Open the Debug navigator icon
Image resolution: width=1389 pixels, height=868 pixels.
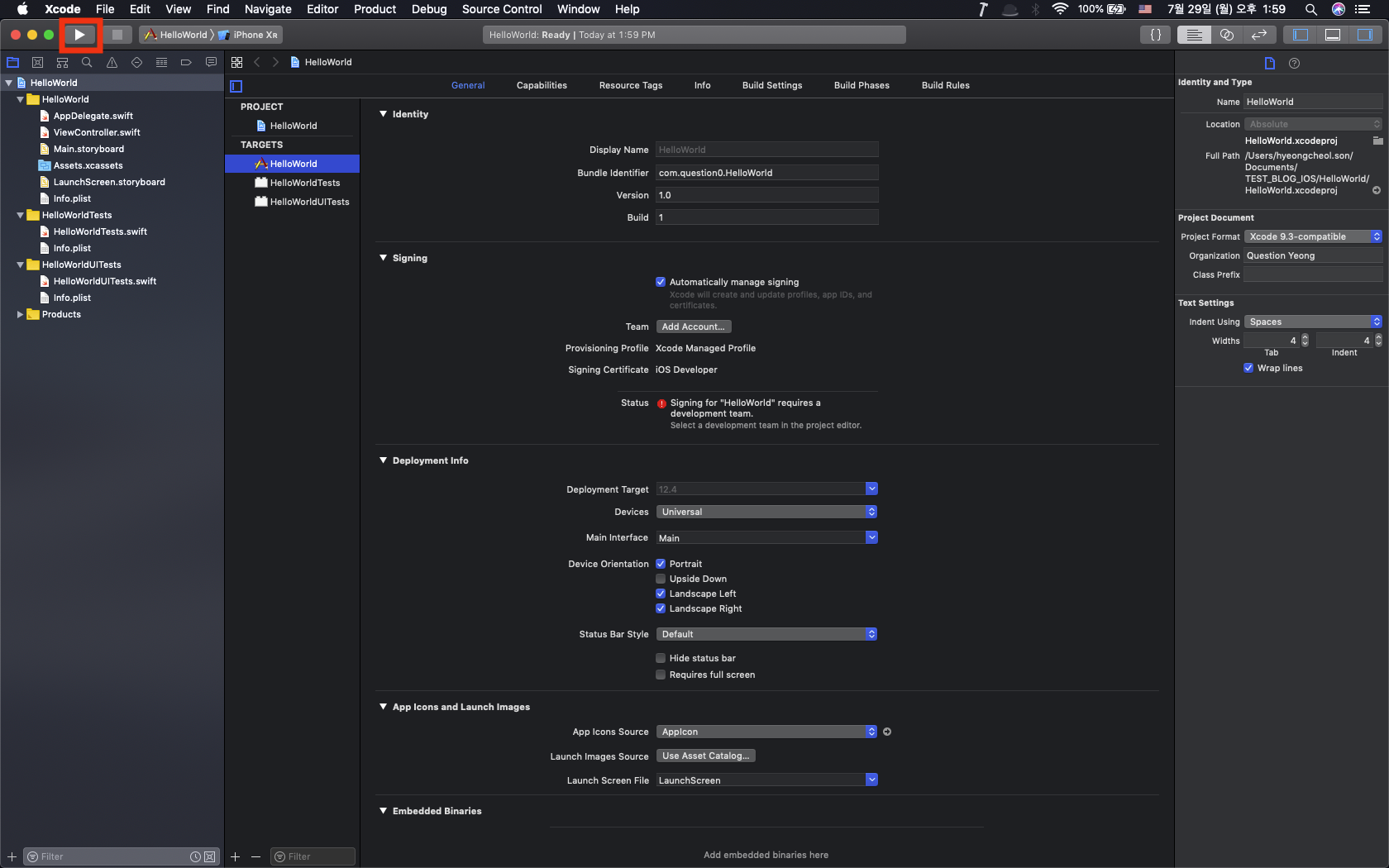click(161, 62)
